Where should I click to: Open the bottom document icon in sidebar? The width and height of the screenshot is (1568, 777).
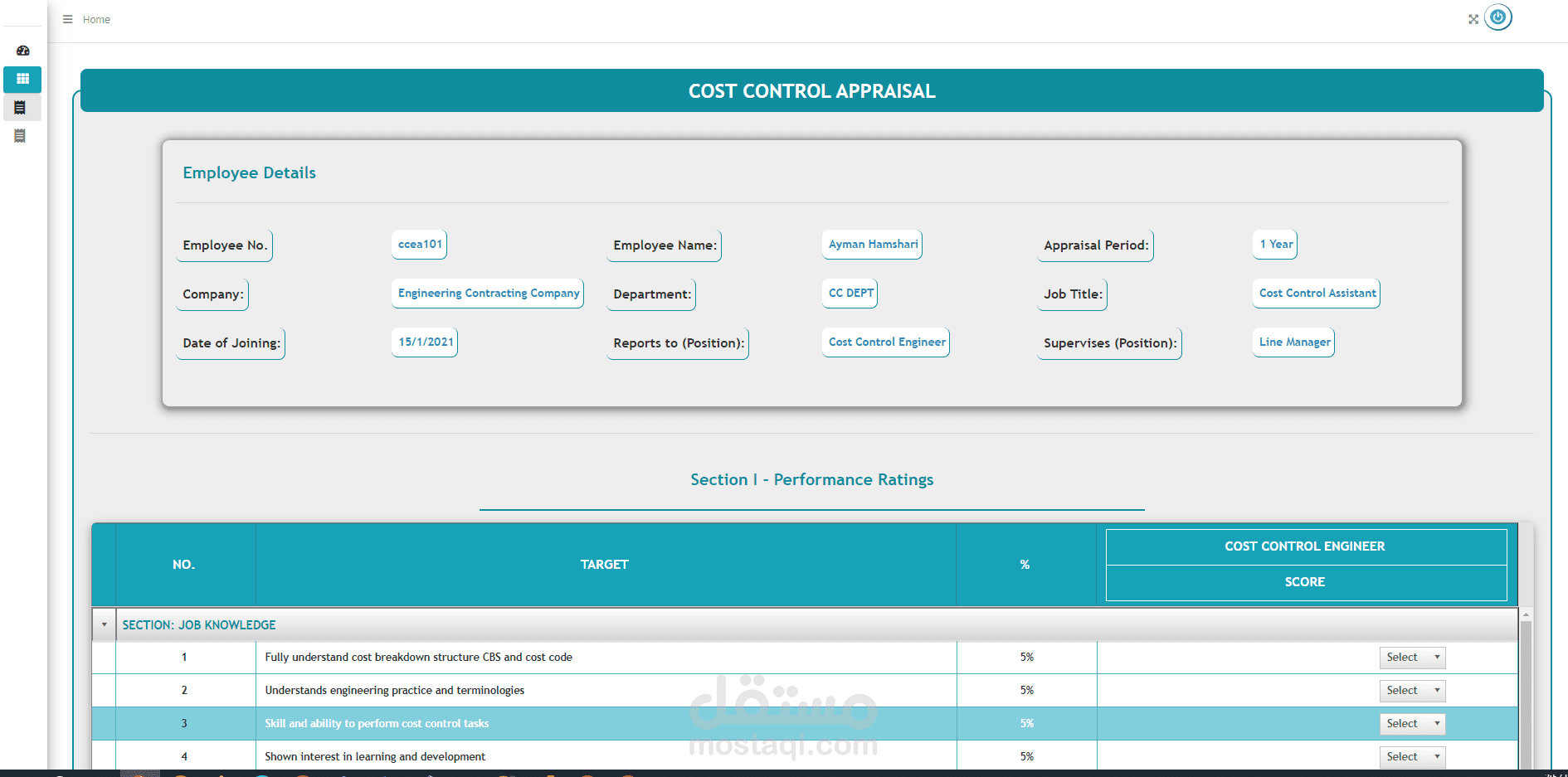[x=20, y=135]
